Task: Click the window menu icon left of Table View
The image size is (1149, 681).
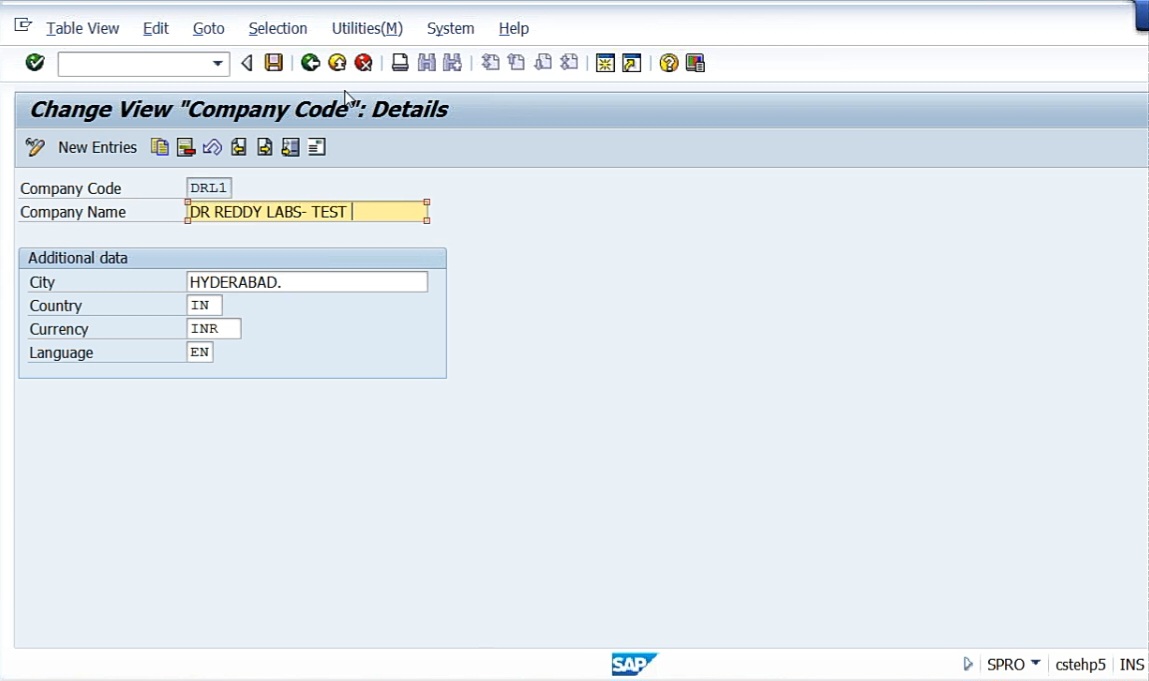Action: (23, 26)
